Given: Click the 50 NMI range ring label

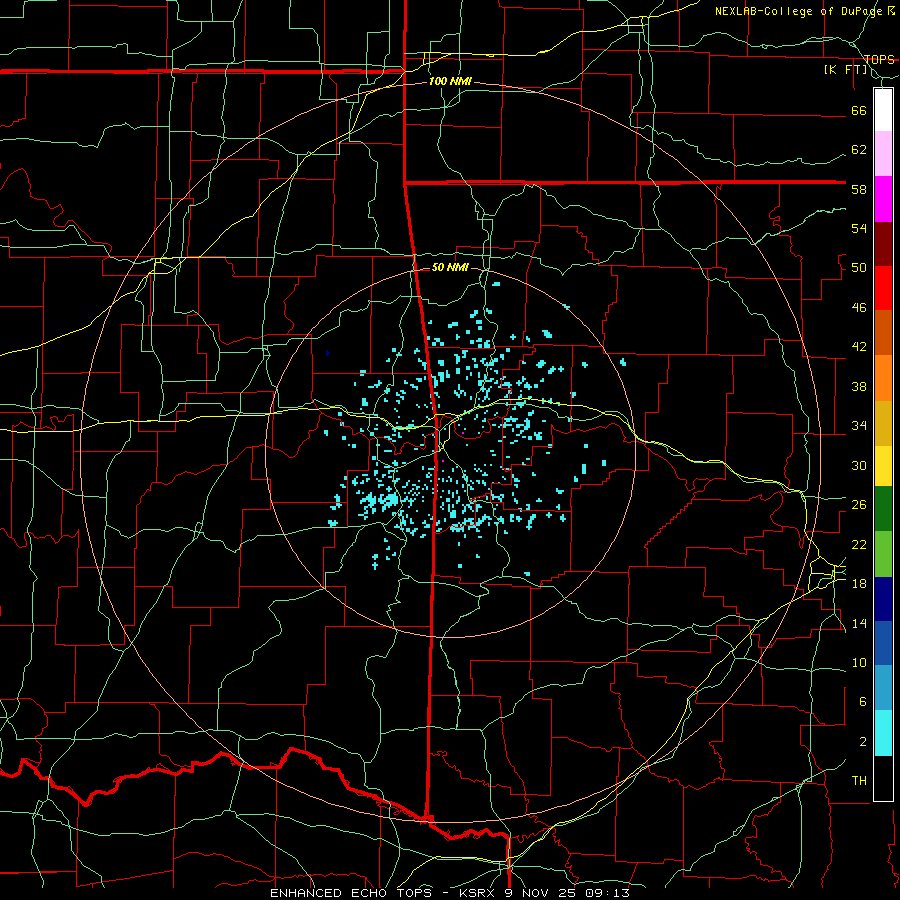Looking at the screenshot, I should [x=450, y=267].
